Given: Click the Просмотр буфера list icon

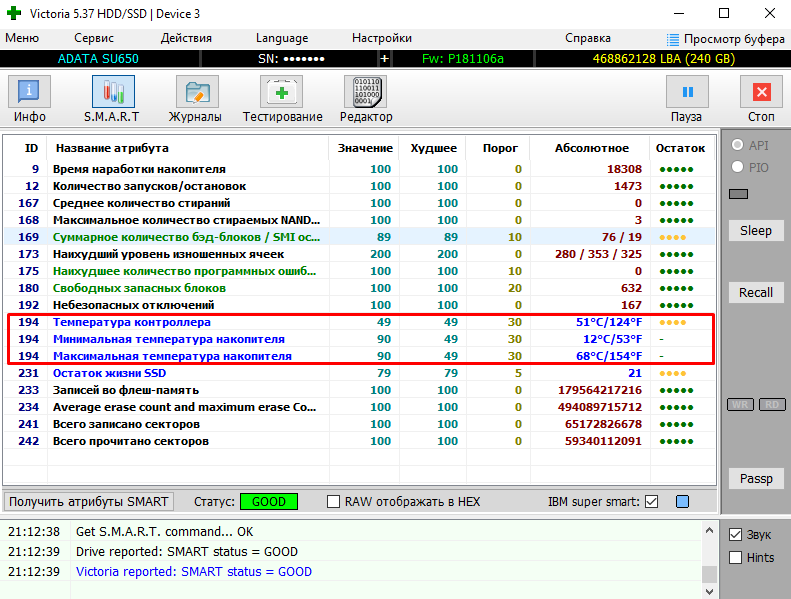Looking at the screenshot, I should pos(672,39).
